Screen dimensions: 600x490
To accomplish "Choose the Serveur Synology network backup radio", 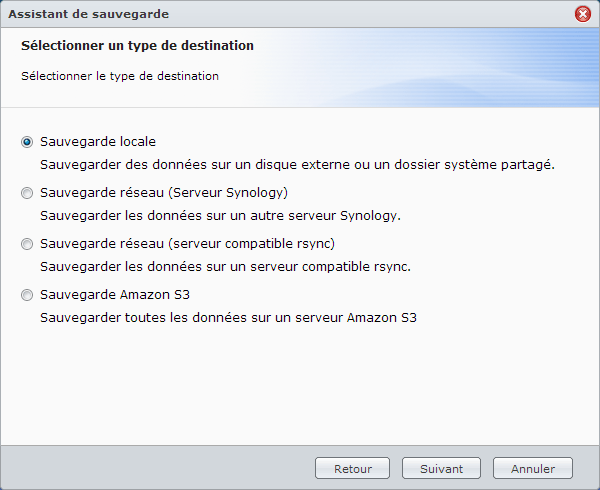I will (27, 193).
